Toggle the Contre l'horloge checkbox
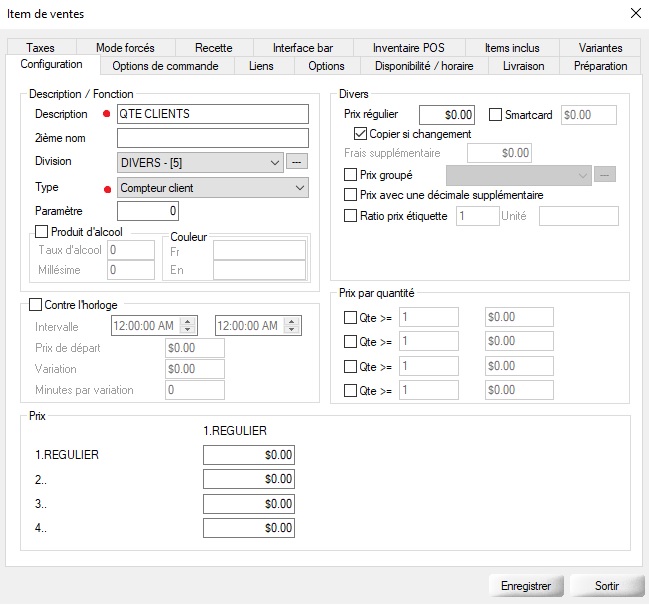This screenshot has width=649, height=605. click(x=35, y=305)
